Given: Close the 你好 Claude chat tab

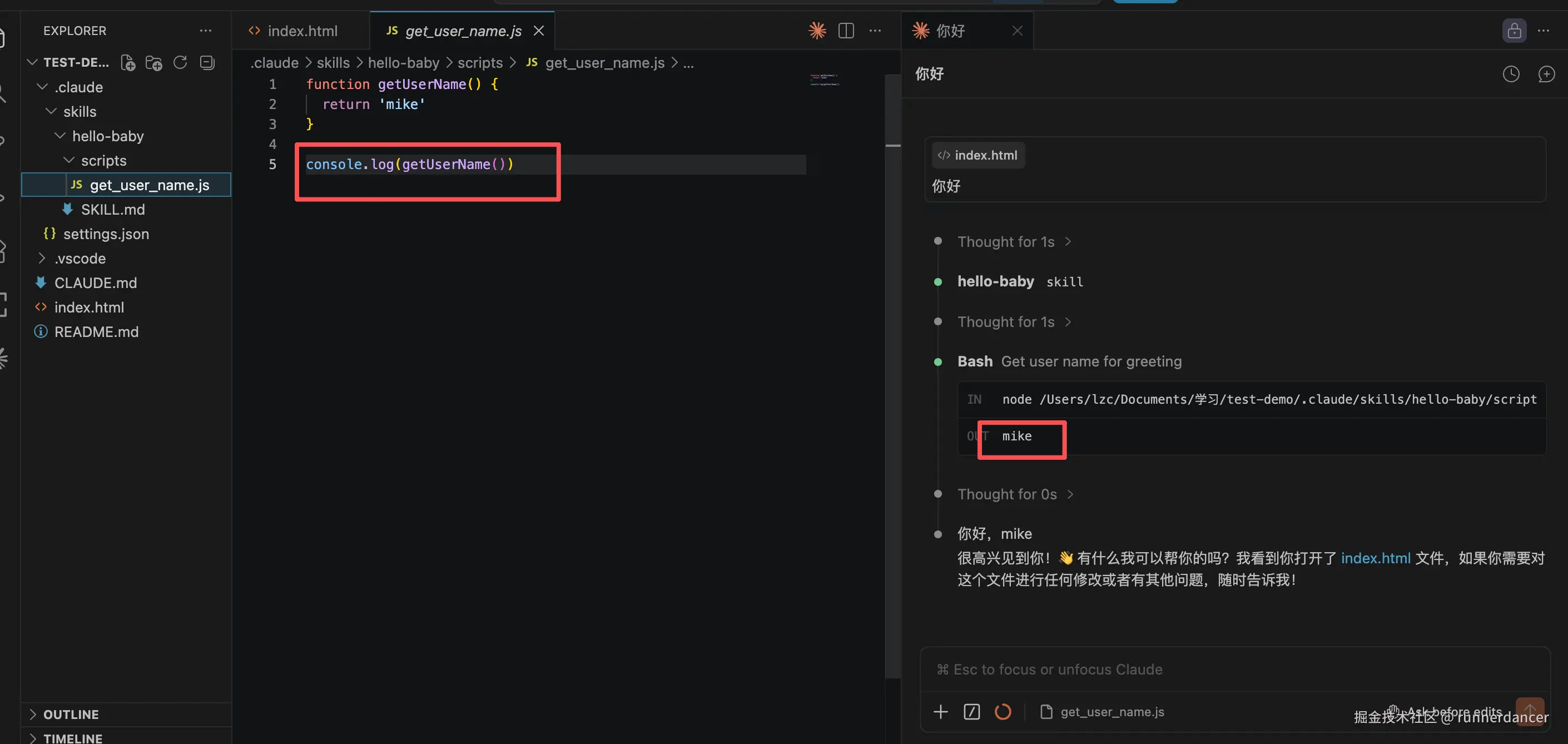Looking at the screenshot, I should [x=1017, y=31].
